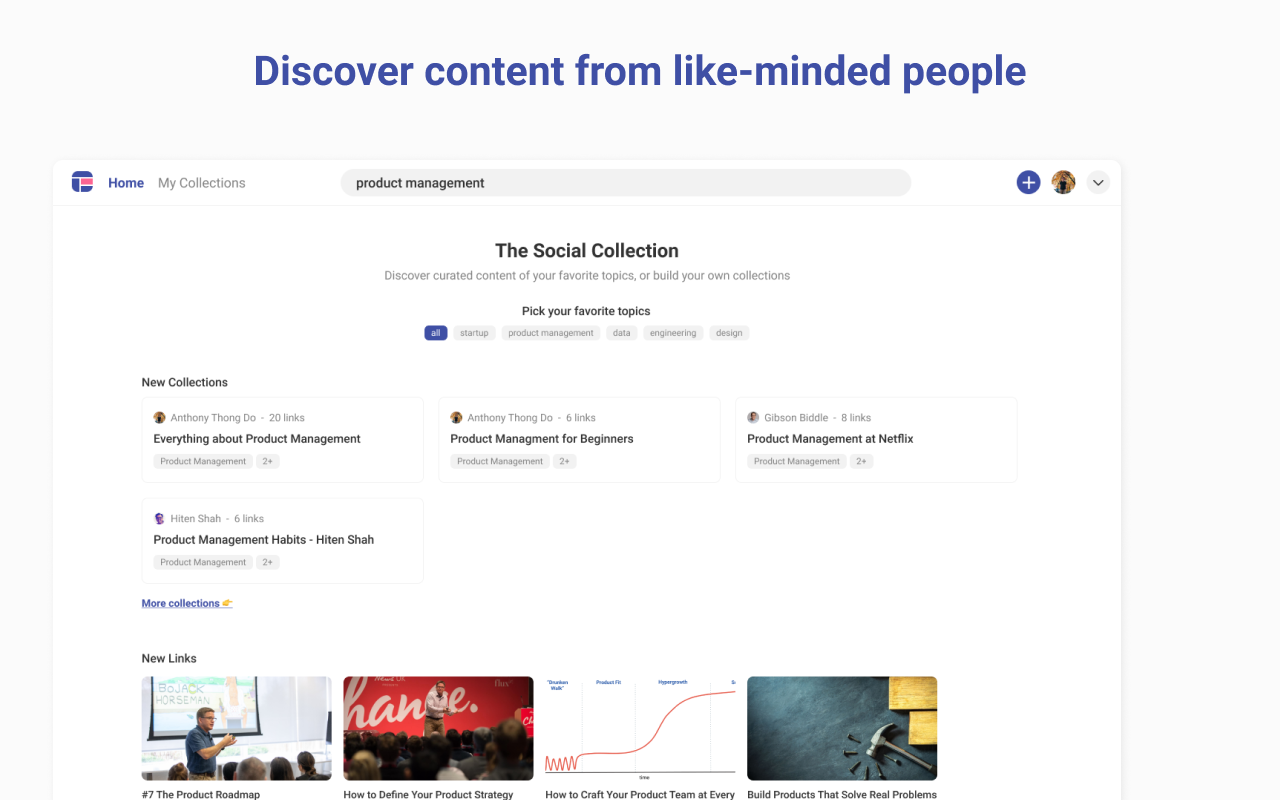Click the app logo in the top bar
The height and width of the screenshot is (800, 1280).
click(x=82, y=182)
